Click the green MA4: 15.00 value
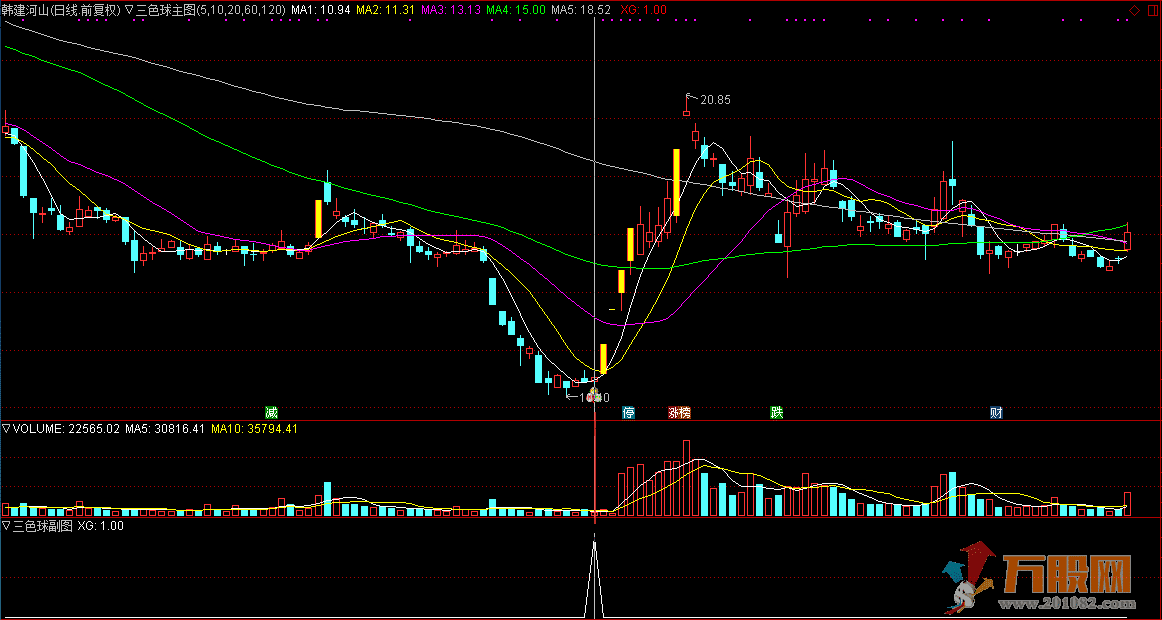1162x620 pixels. point(516,10)
